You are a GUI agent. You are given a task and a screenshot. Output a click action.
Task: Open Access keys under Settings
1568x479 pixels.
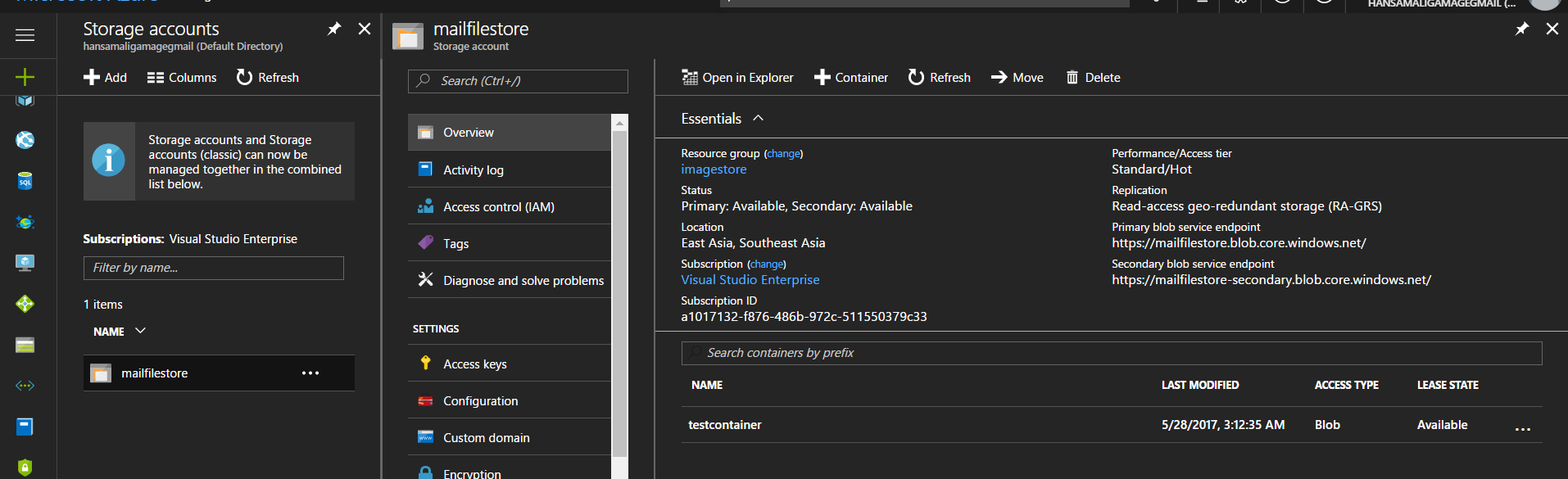tap(510, 364)
